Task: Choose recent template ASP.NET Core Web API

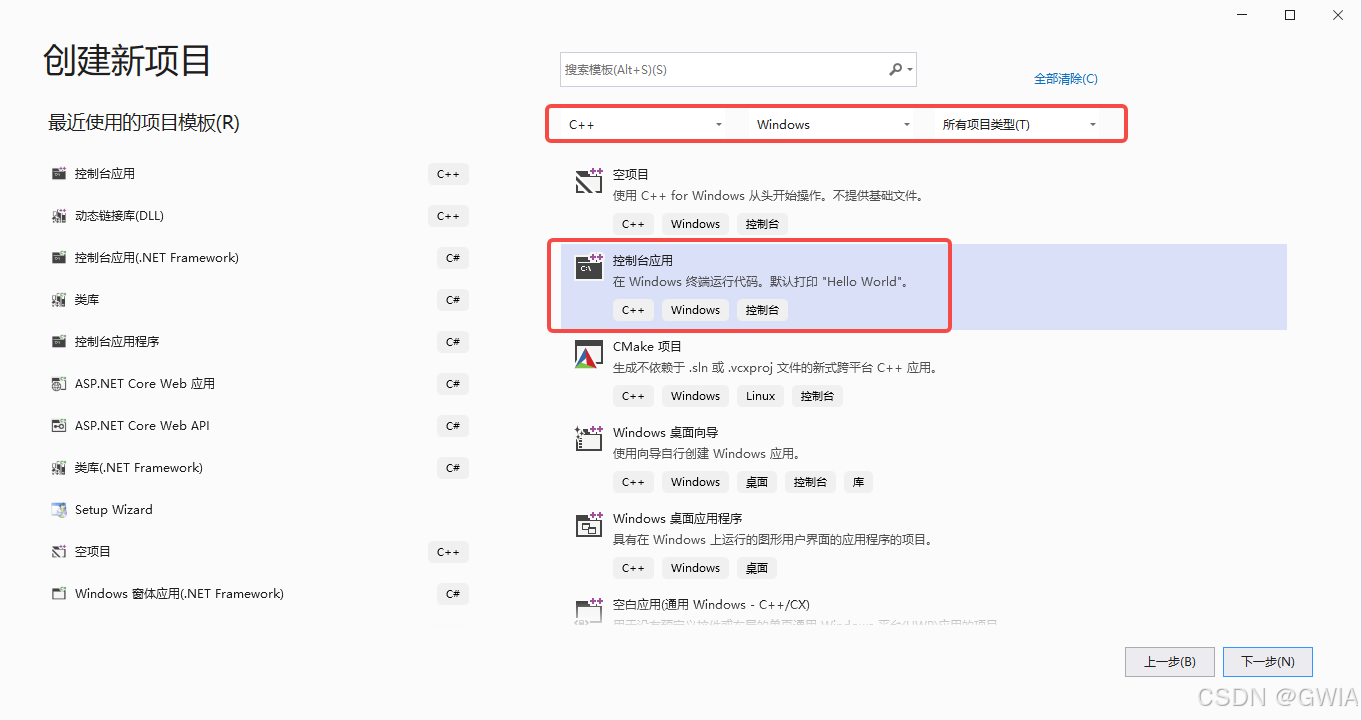Action: (142, 426)
